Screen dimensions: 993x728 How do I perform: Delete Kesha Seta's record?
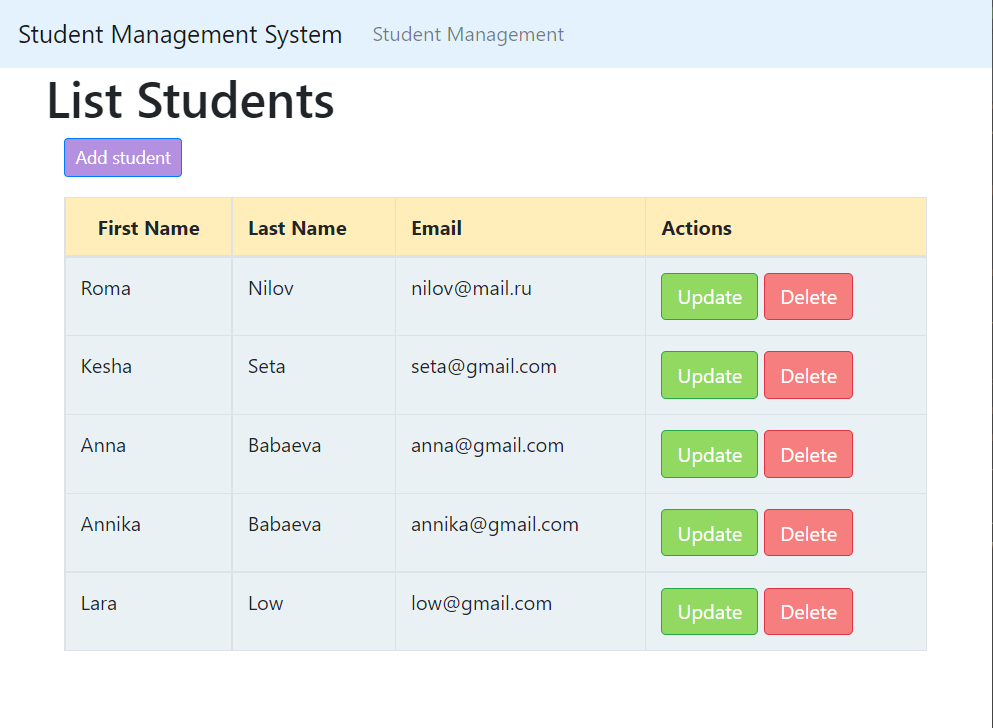point(807,375)
